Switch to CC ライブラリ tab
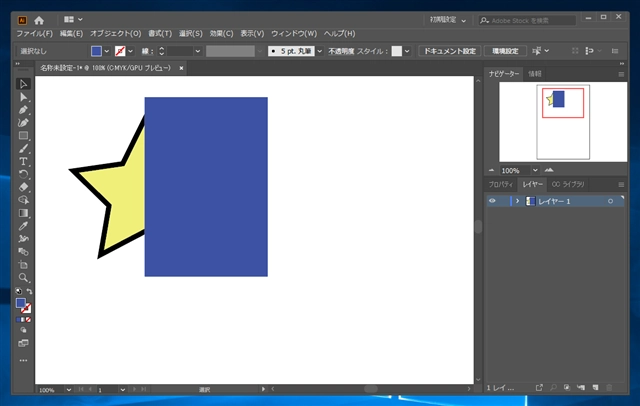This screenshot has width=640, height=406. 568,184
